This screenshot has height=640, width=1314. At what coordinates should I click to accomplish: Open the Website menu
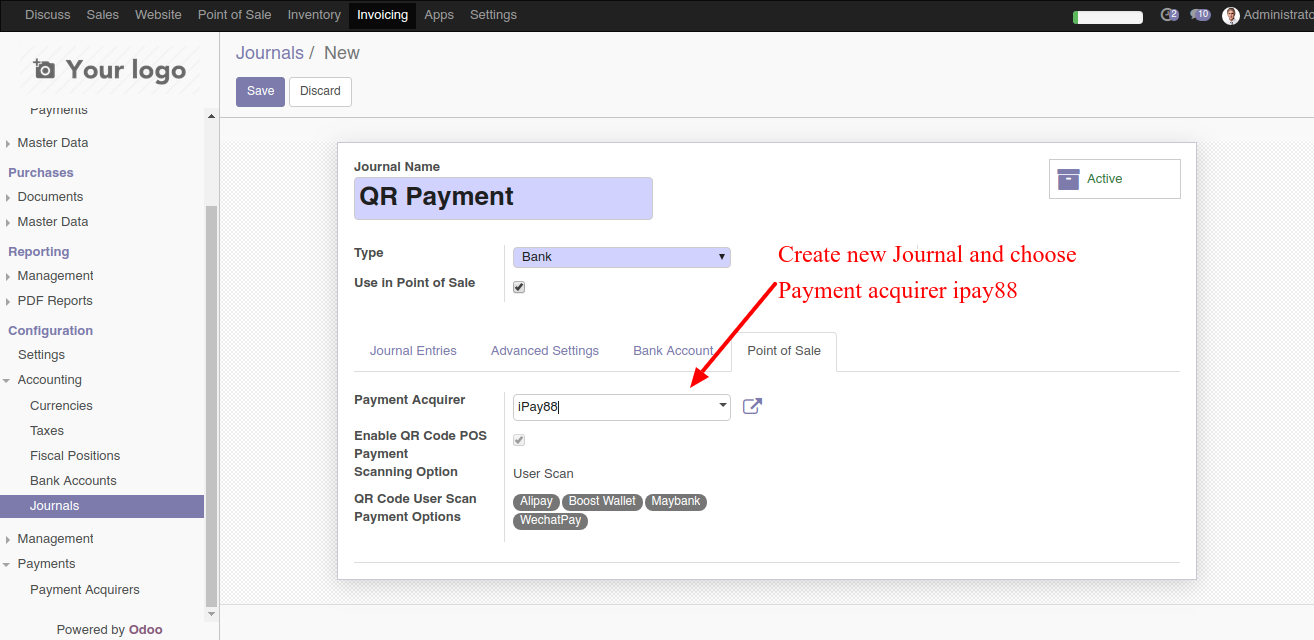coord(158,15)
